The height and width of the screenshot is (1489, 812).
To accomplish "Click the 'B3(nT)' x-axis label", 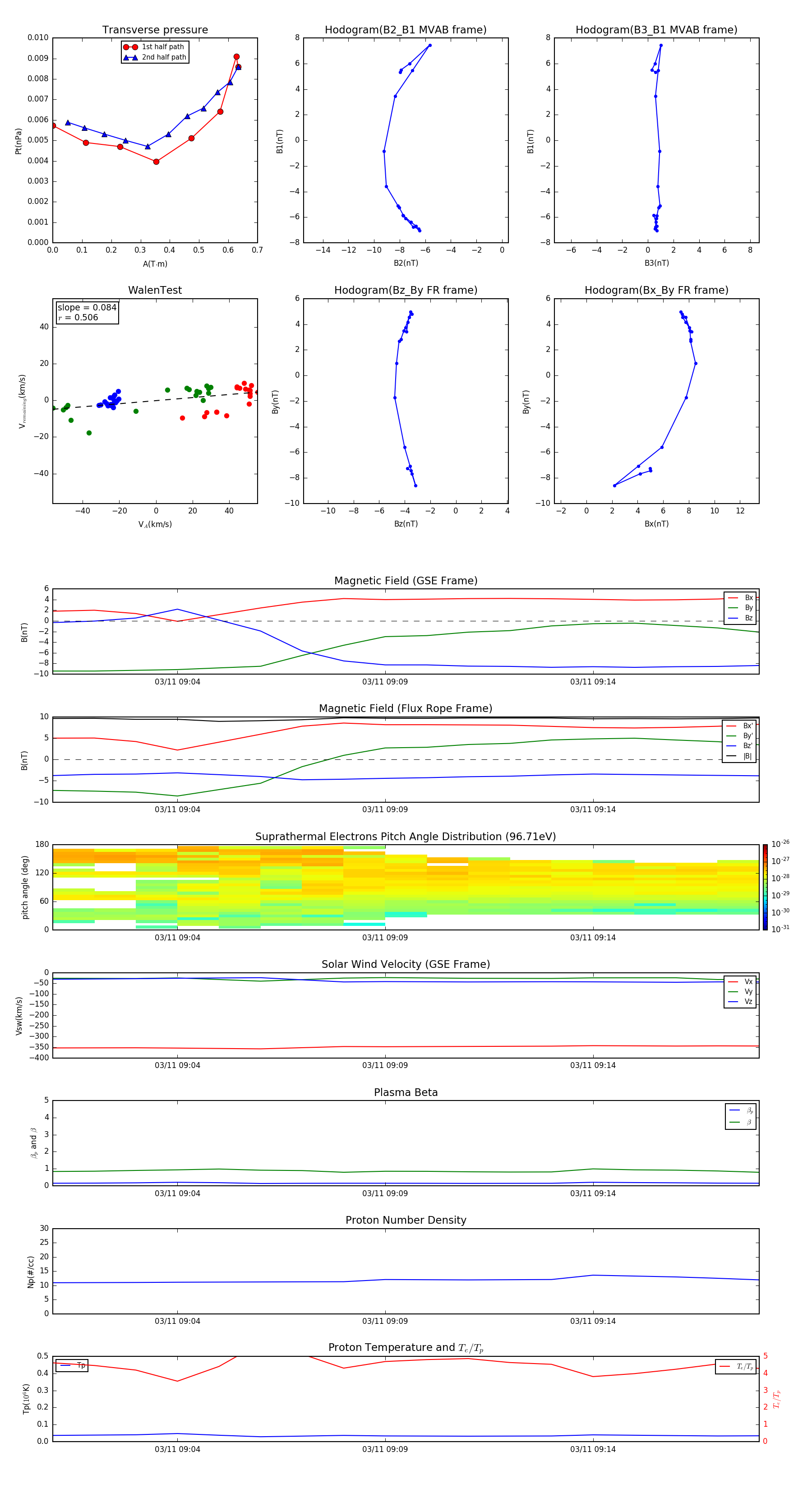I will (x=656, y=264).
